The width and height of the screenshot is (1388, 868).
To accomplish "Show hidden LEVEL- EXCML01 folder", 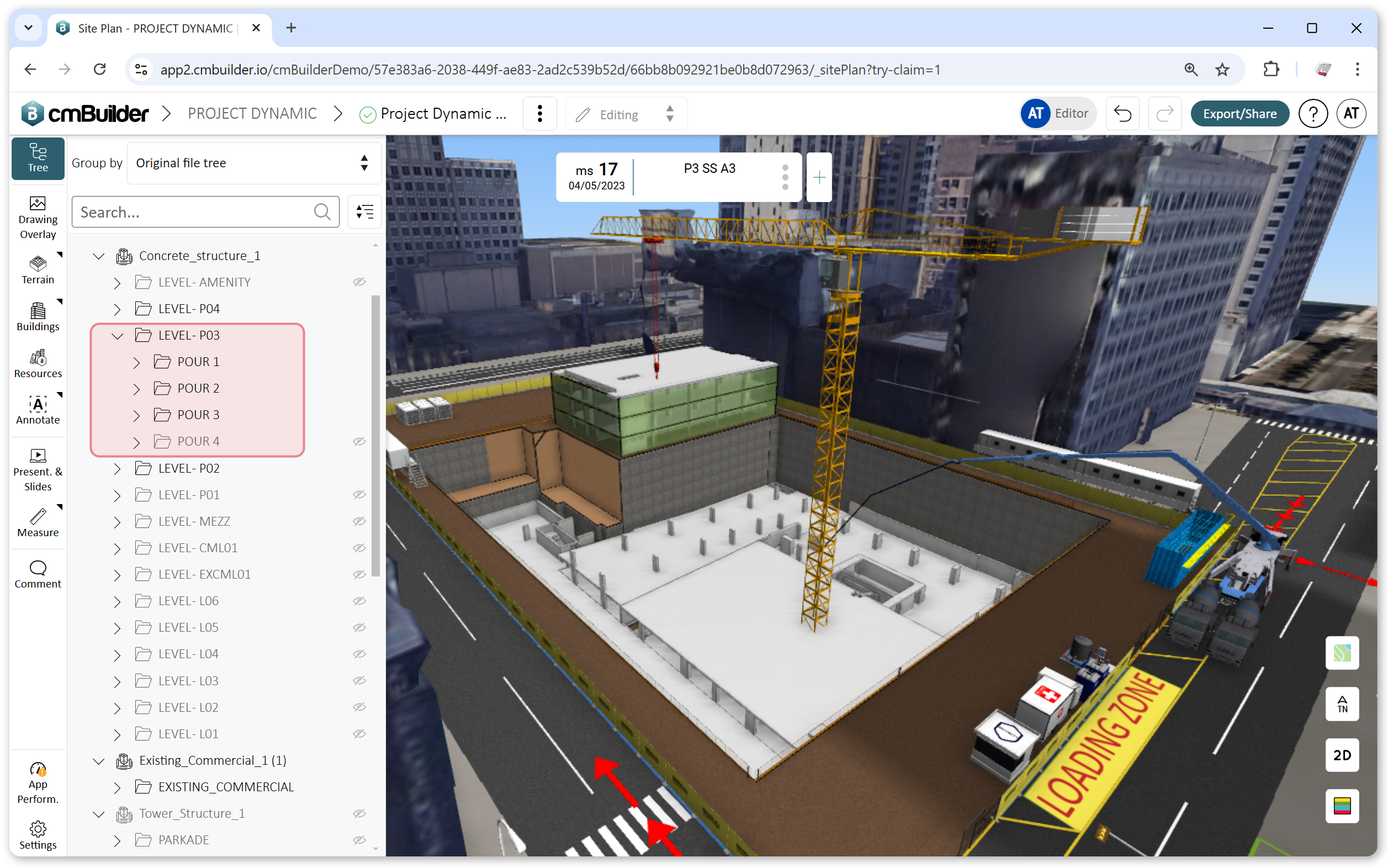I will pos(359,575).
